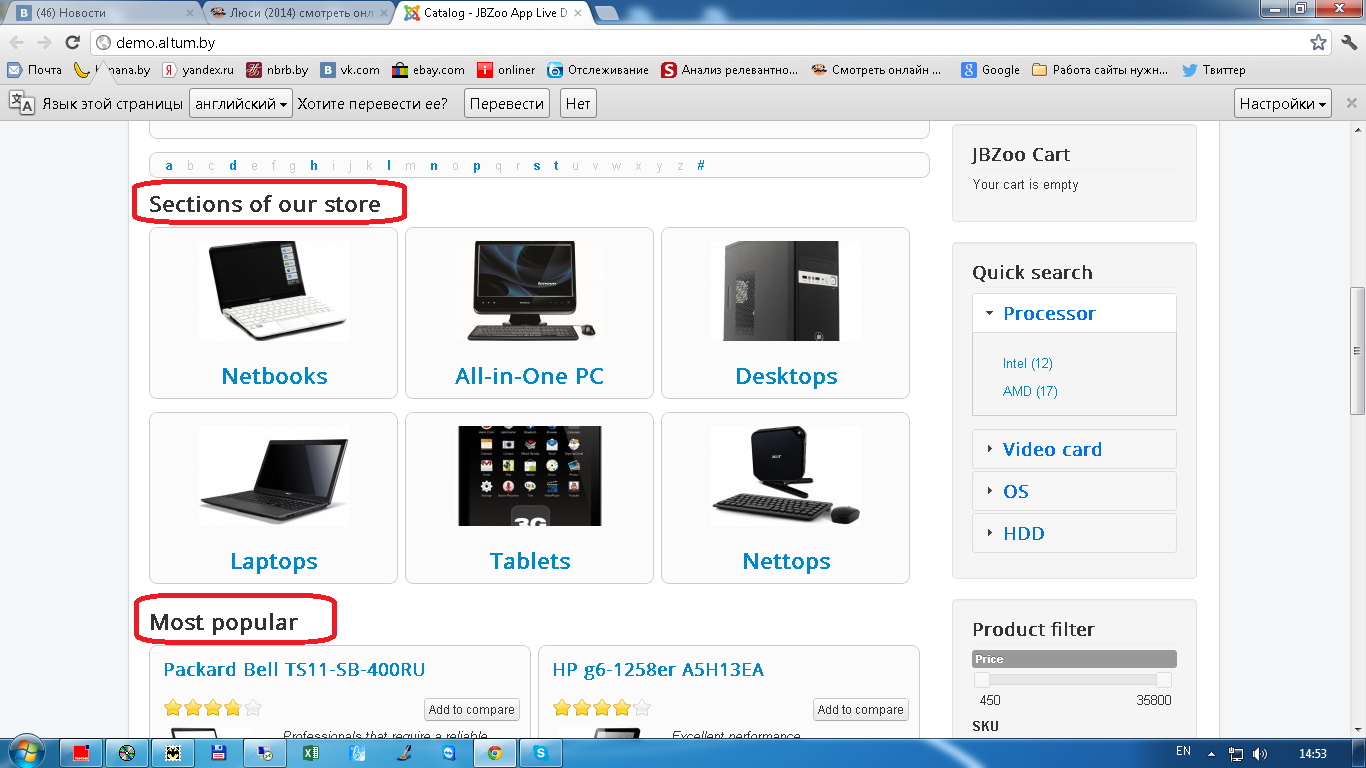Open Chrome wrench settings menu
Viewport: 1366px width, 768px height.
tap(1349, 43)
